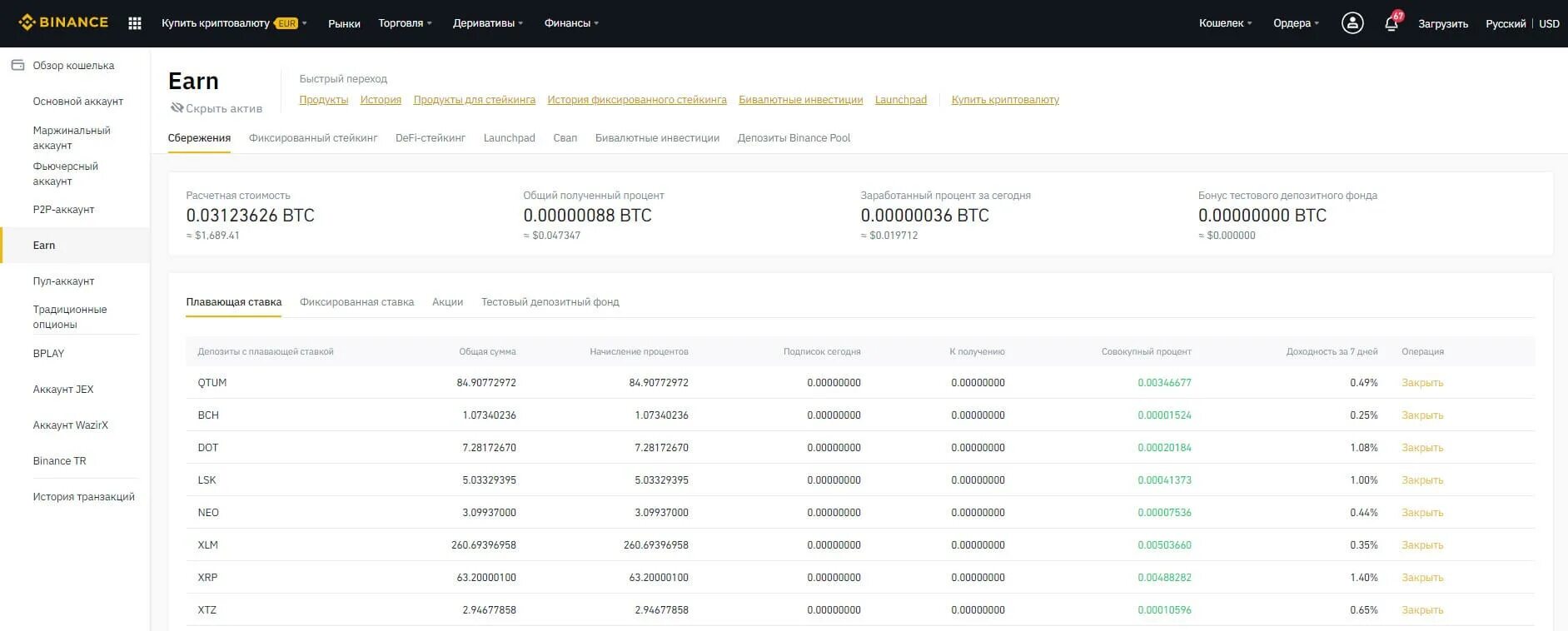
Task: Open Традиционные опционы in sidebar
Action: pyautogui.click(x=70, y=317)
